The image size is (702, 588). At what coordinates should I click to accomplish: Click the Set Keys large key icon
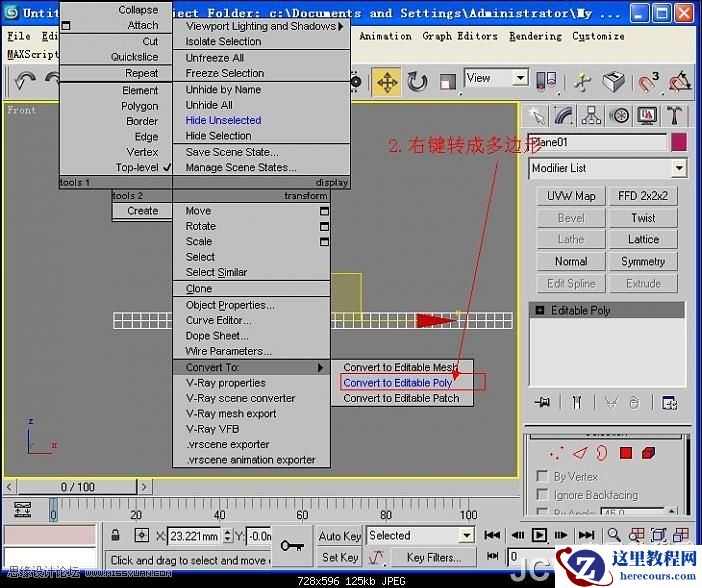coord(292,546)
